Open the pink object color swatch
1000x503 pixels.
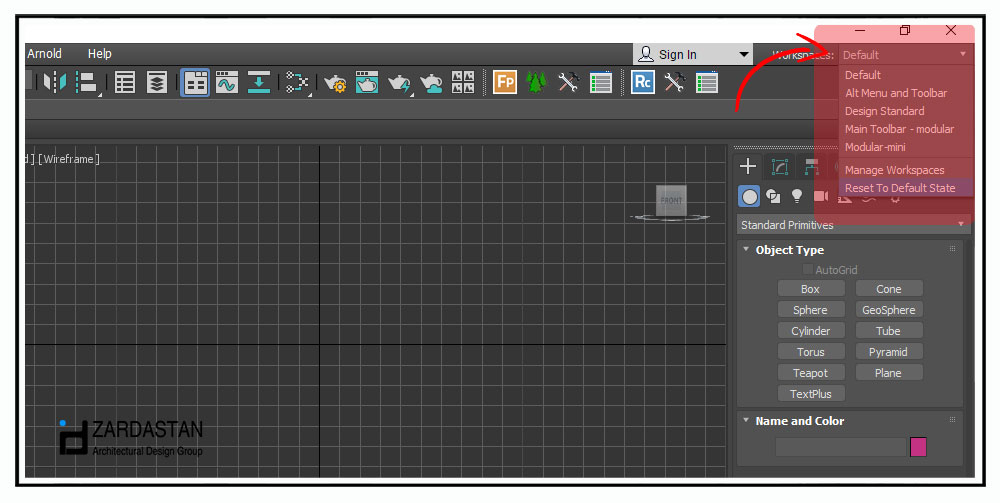(x=918, y=447)
